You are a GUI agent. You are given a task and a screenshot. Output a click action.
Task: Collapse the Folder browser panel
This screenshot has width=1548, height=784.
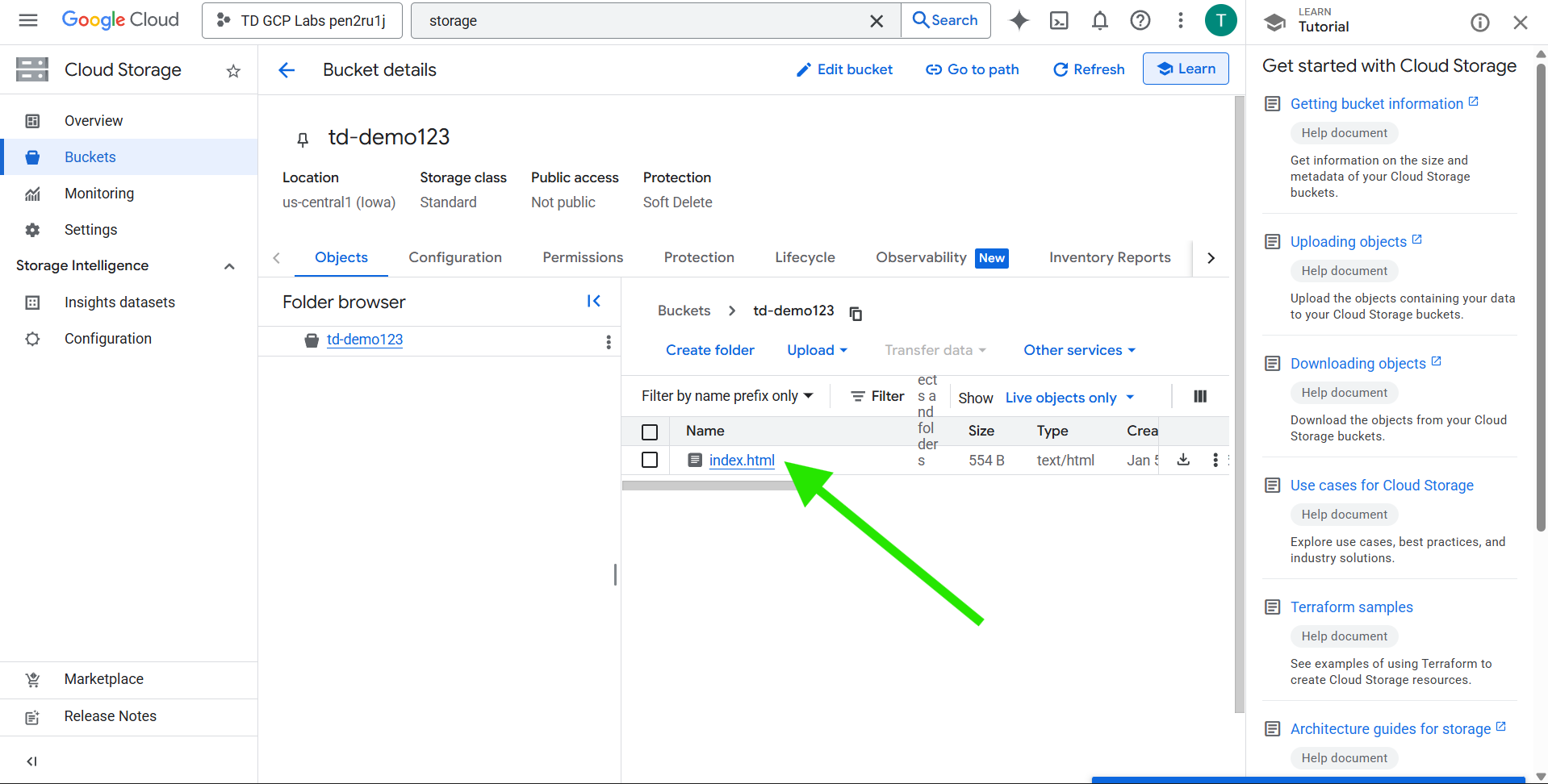594,301
